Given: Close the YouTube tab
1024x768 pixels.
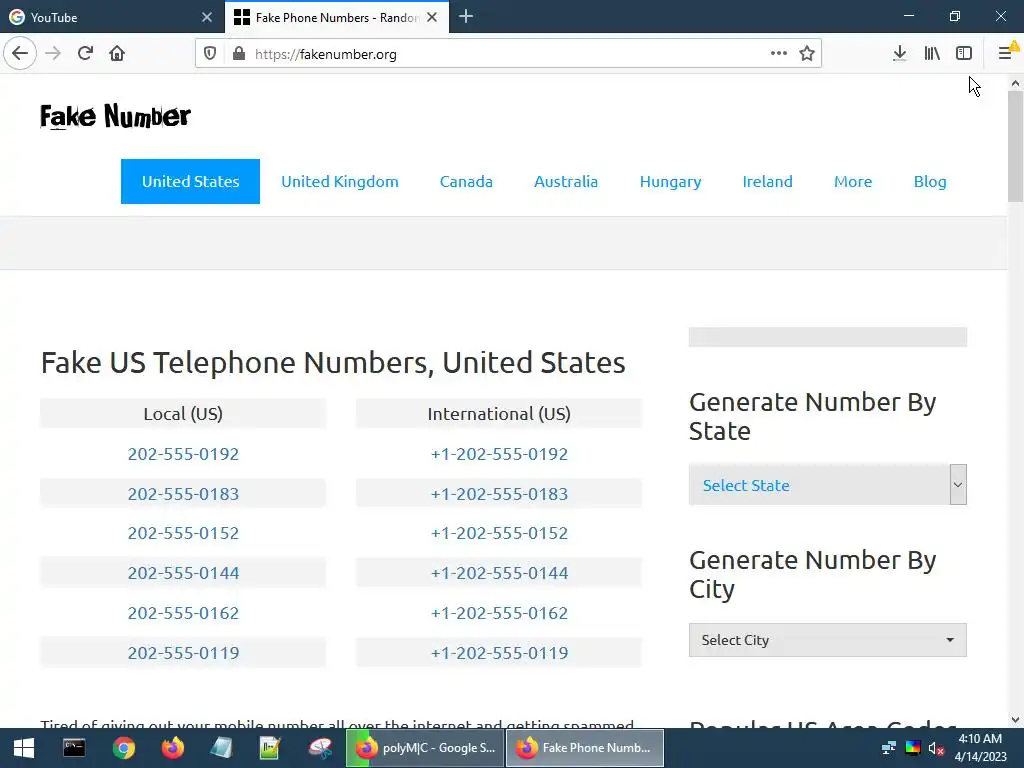Looking at the screenshot, I should tap(207, 17).
